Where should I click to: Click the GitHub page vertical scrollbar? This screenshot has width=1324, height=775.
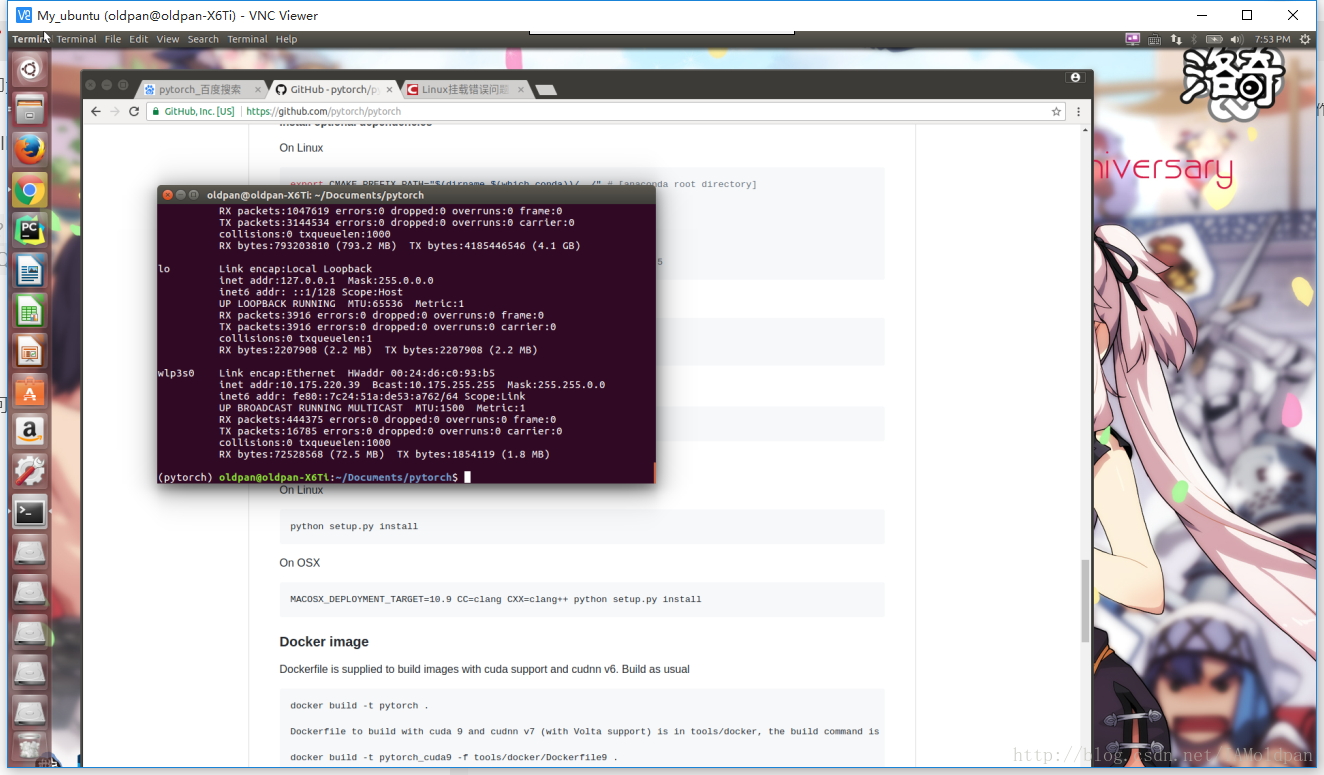(x=1085, y=600)
